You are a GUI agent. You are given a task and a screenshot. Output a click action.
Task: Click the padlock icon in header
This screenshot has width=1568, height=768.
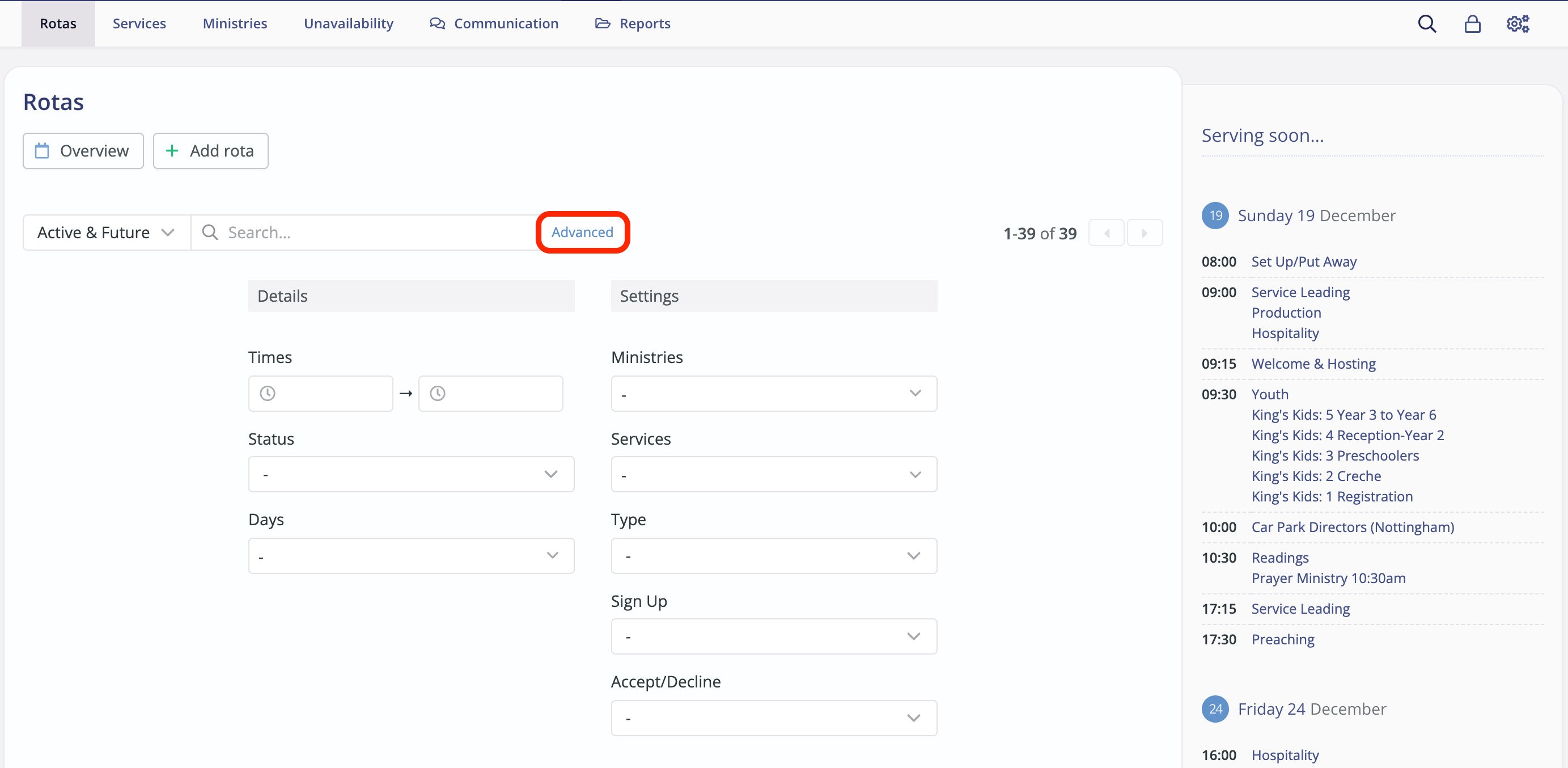coord(1472,24)
